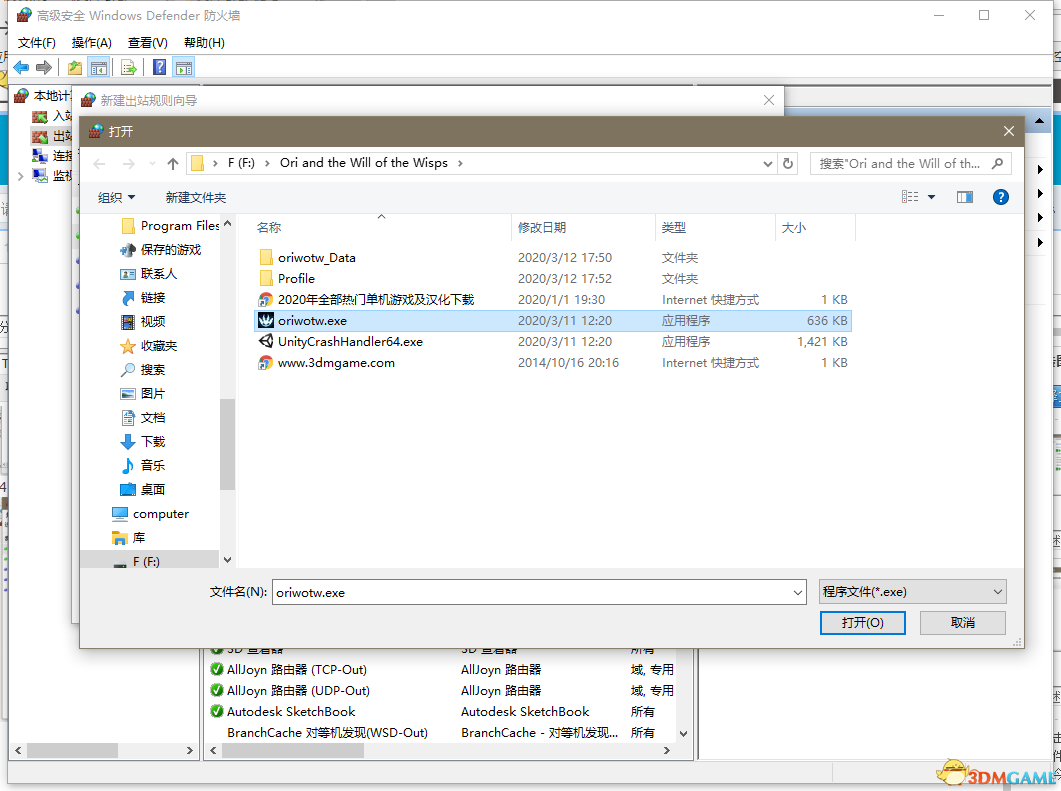Open 桌面 in the navigation pane

[142, 489]
